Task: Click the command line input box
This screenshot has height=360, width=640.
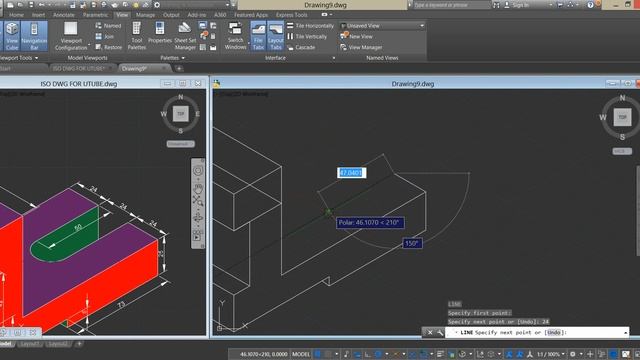Action: click(537, 333)
